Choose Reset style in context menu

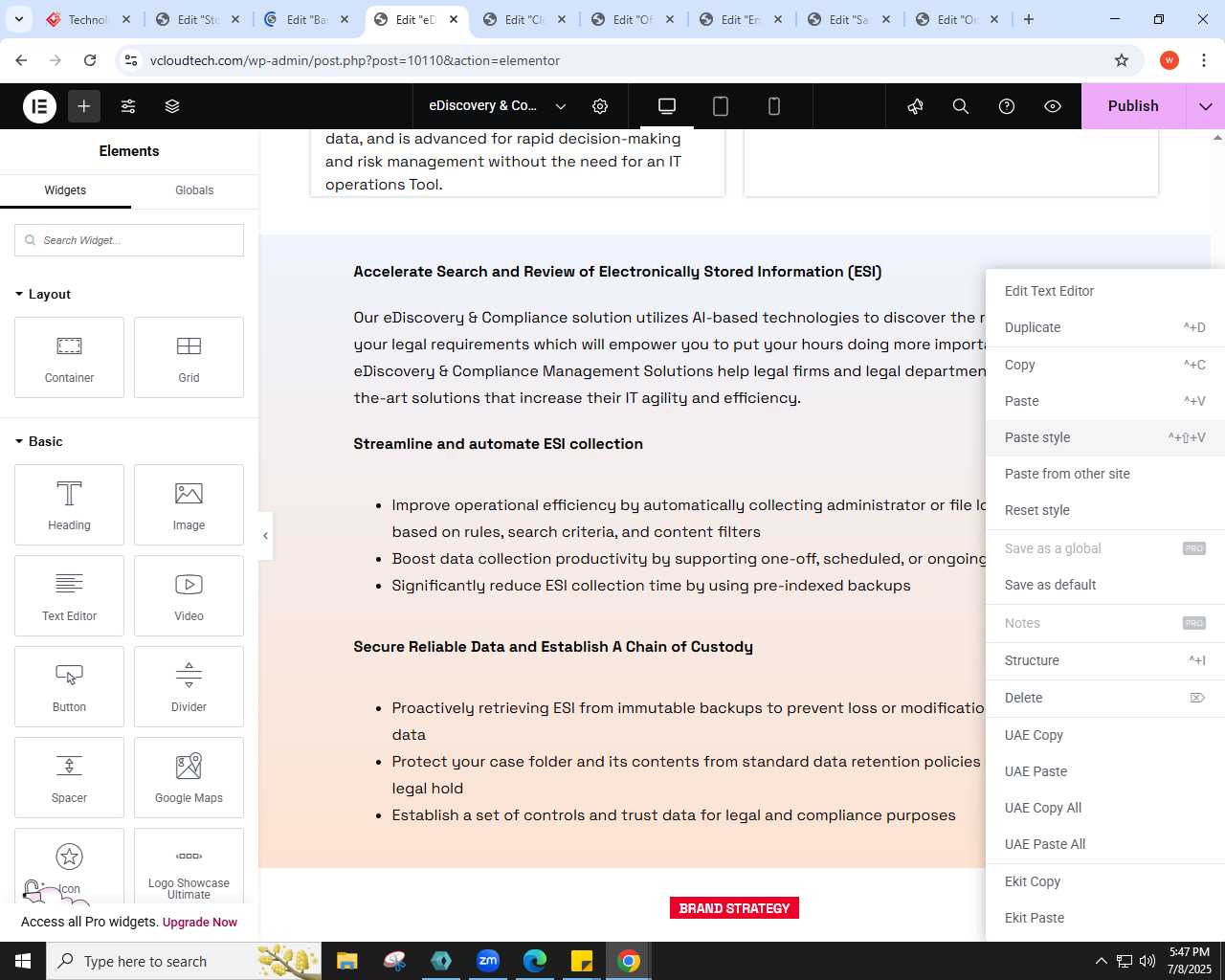click(1105, 510)
